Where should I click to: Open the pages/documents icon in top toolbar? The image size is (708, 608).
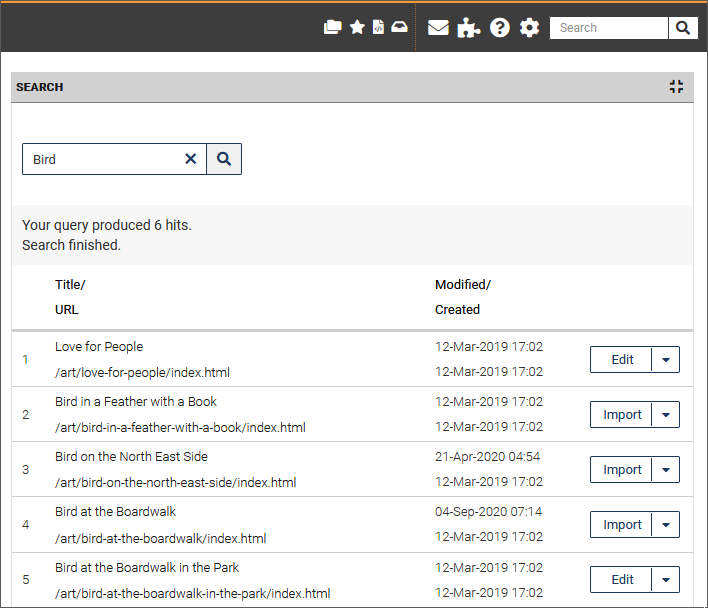[x=333, y=28]
